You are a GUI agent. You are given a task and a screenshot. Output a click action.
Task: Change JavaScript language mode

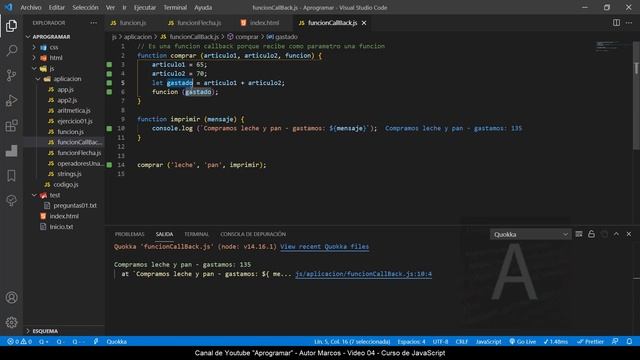click(x=488, y=342)
